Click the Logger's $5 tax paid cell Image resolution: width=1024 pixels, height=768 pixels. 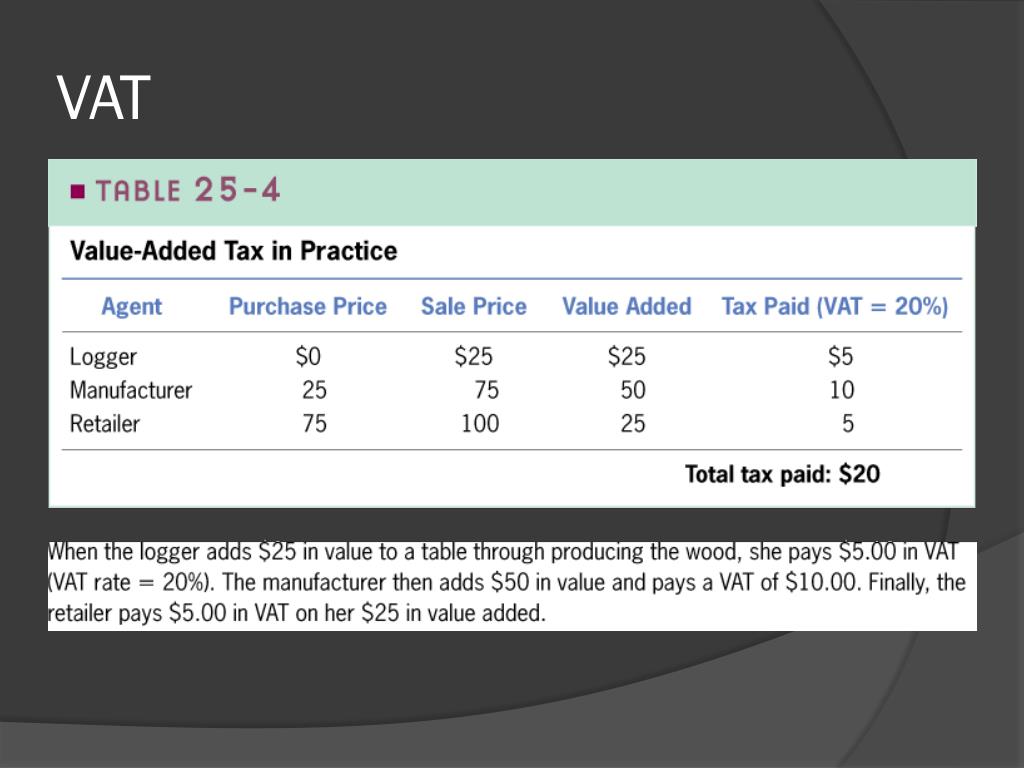pos(840,357)
